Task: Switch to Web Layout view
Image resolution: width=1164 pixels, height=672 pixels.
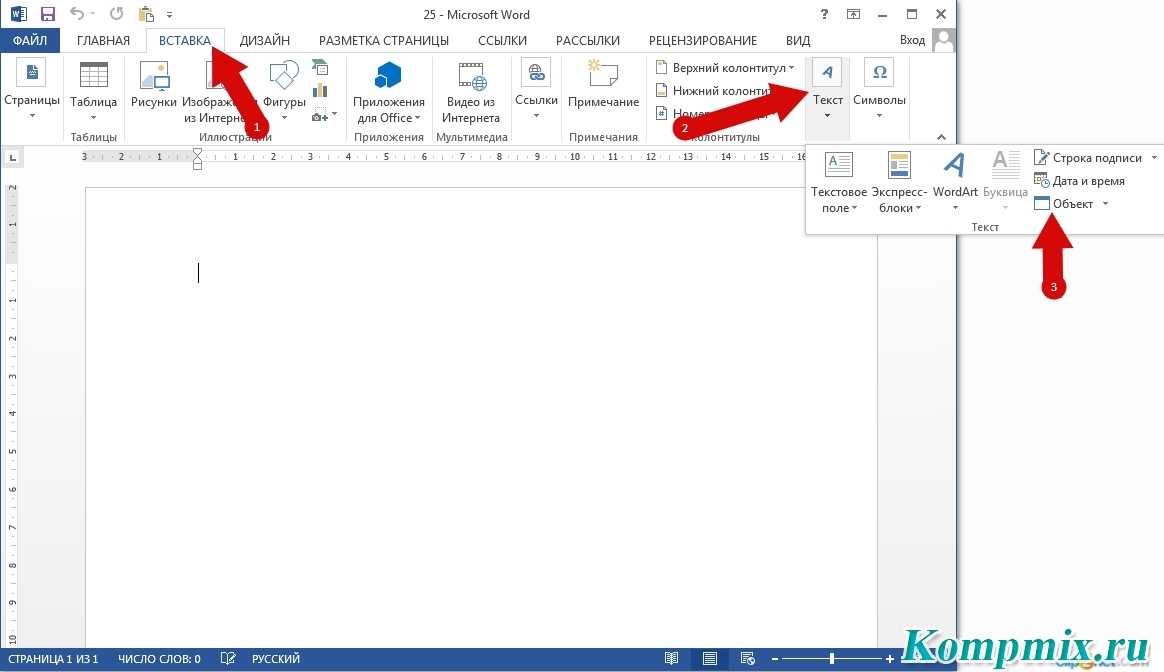Action: pyautogui.click(x=748, y=659)
